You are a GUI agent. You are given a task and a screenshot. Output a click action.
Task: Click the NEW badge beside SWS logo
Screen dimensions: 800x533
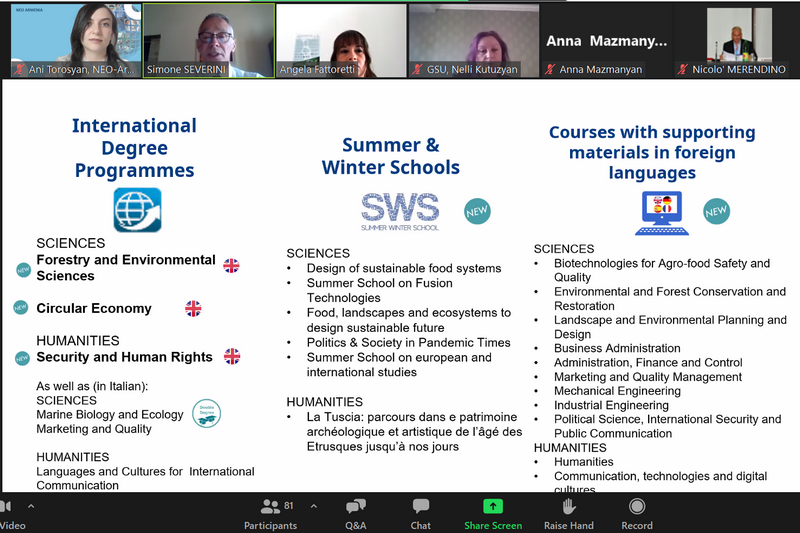[x=477, y=211]
